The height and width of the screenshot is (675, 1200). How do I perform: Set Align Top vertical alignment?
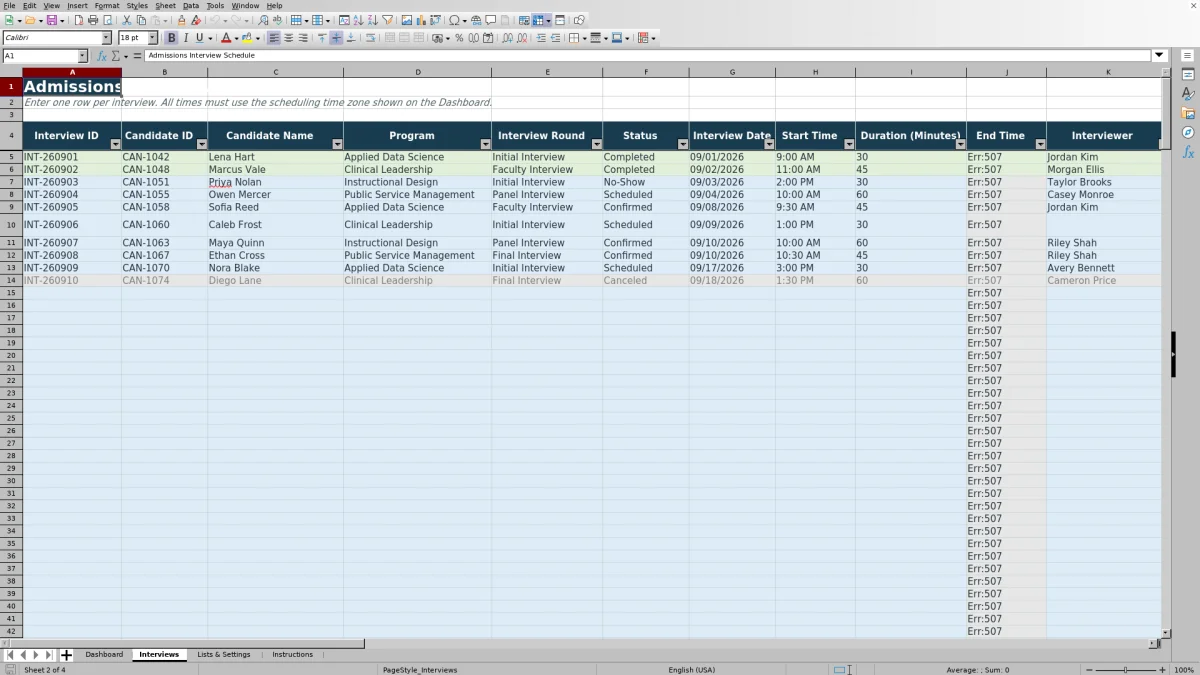pyautogui.click(x=322, y=38)
